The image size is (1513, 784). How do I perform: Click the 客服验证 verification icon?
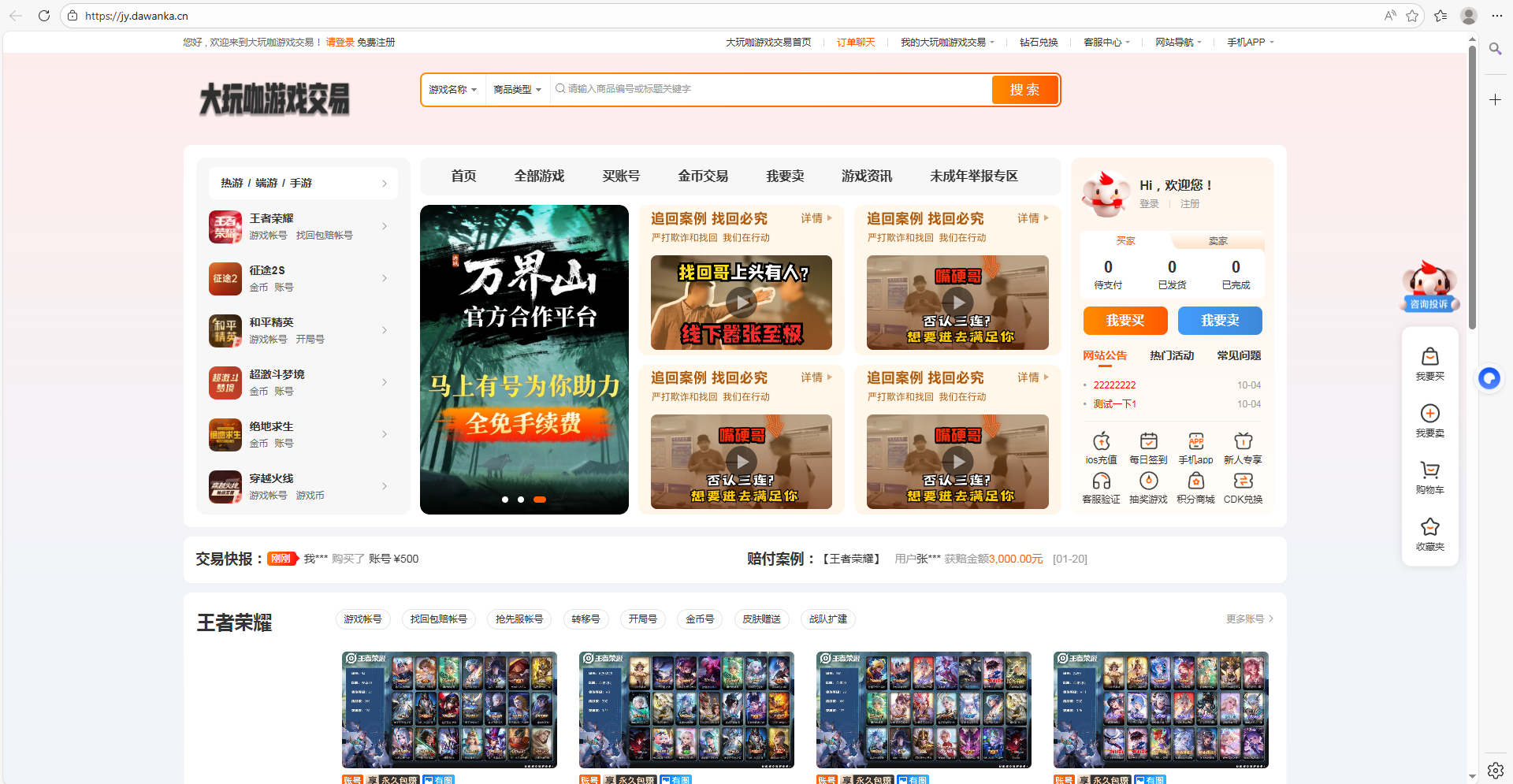1101,487
